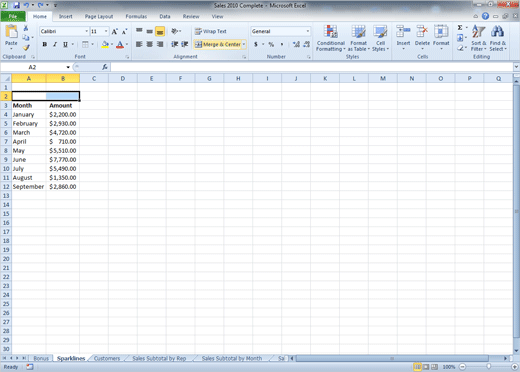
Task: Click the Orientation text angle icon
Action: [x=175, y=31]
